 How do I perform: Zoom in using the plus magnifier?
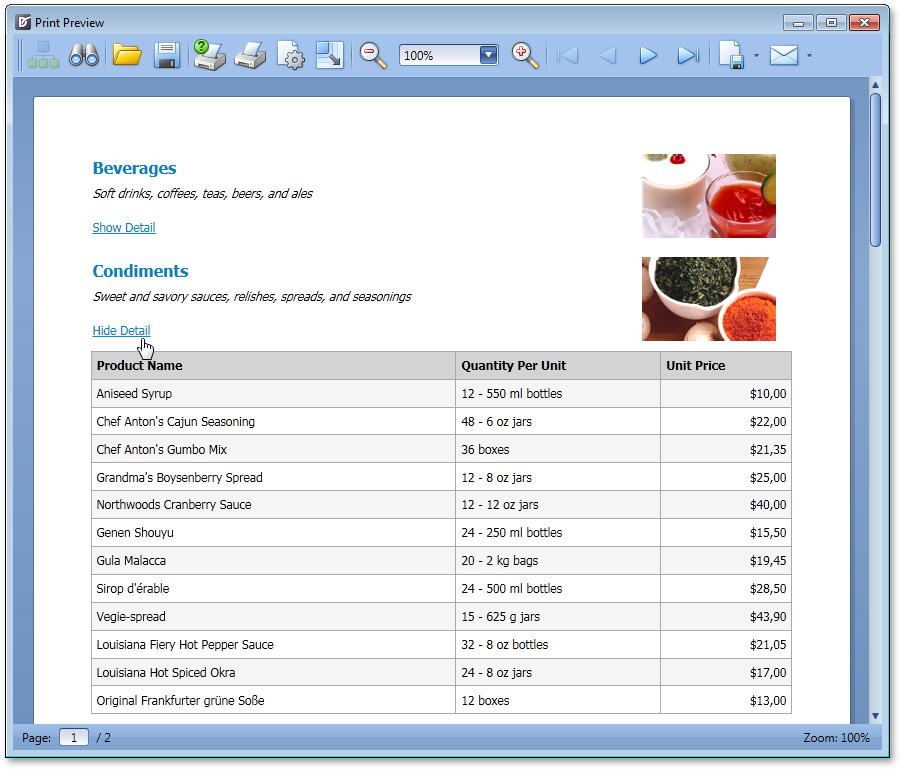pos(525,55)
